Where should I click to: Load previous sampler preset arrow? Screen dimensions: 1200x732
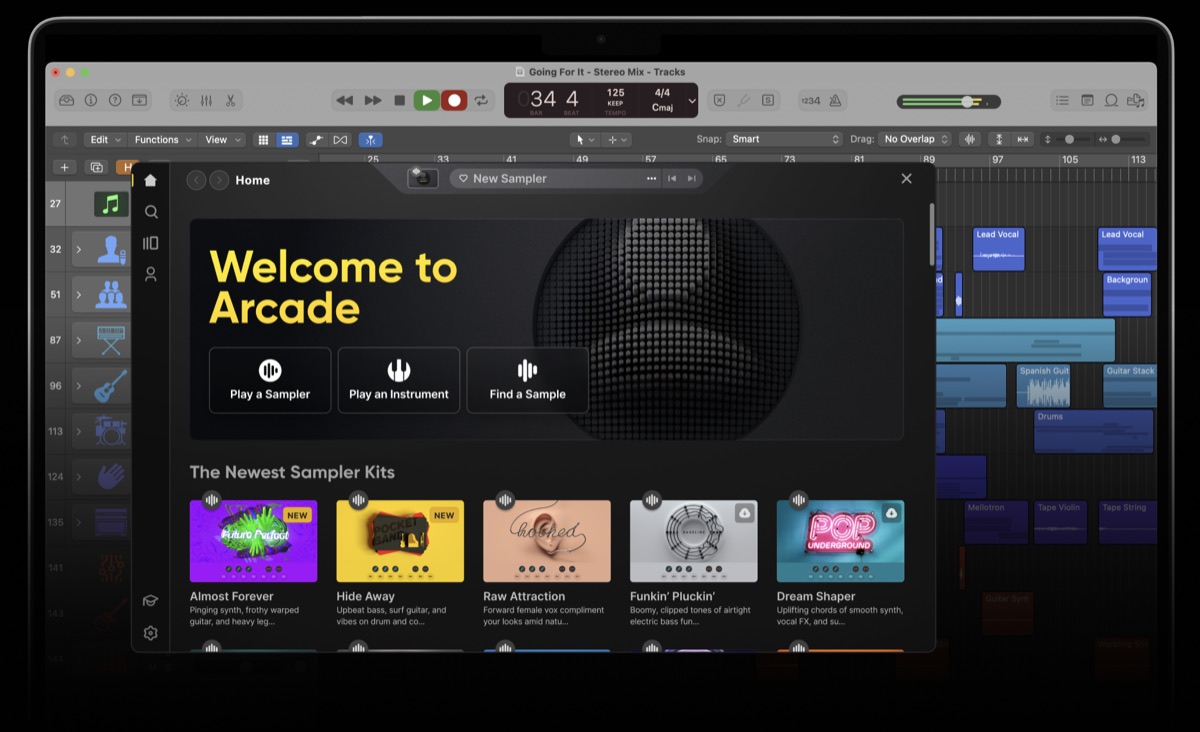tap(672, 178)
